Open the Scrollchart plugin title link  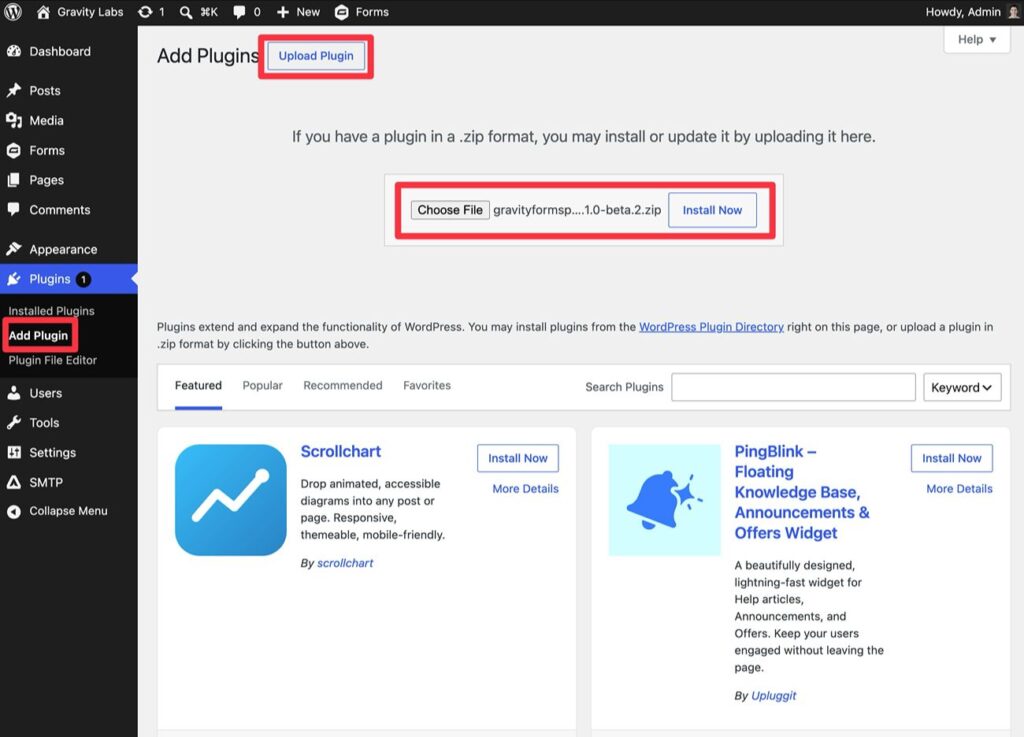pyautogui.click(x=340, y=452)
